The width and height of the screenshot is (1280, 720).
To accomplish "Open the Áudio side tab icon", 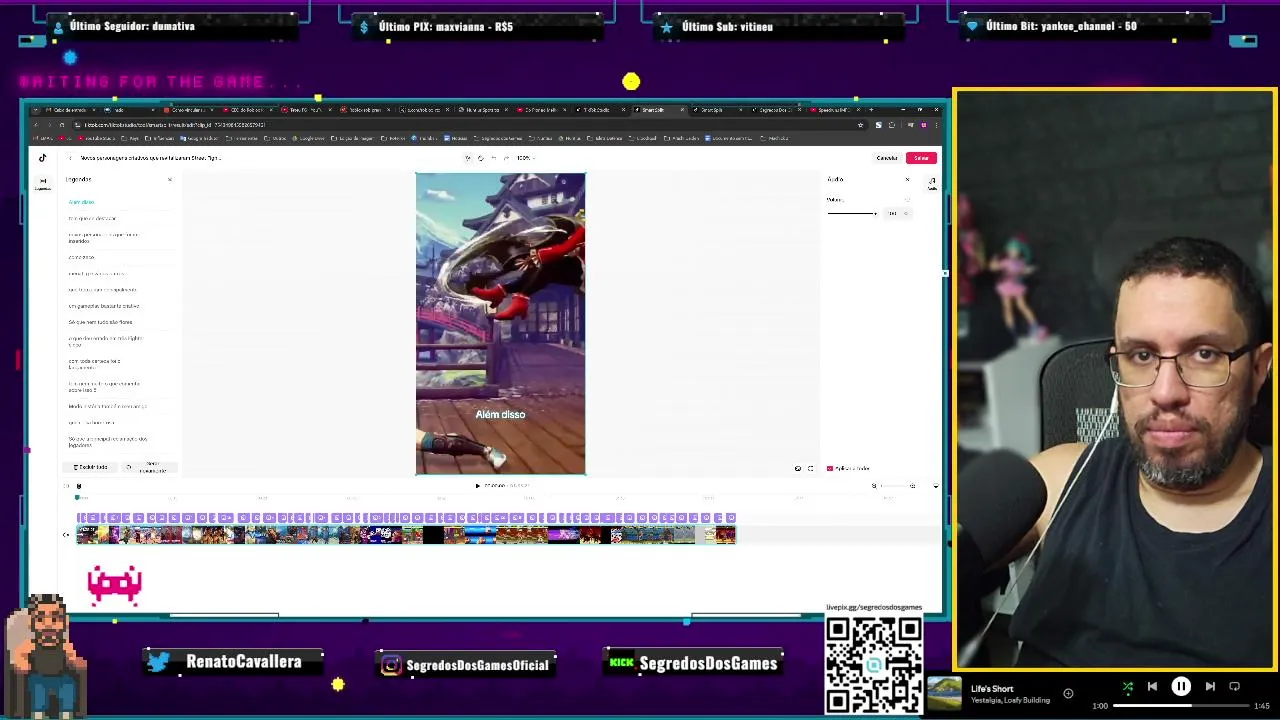I will 932,183.
